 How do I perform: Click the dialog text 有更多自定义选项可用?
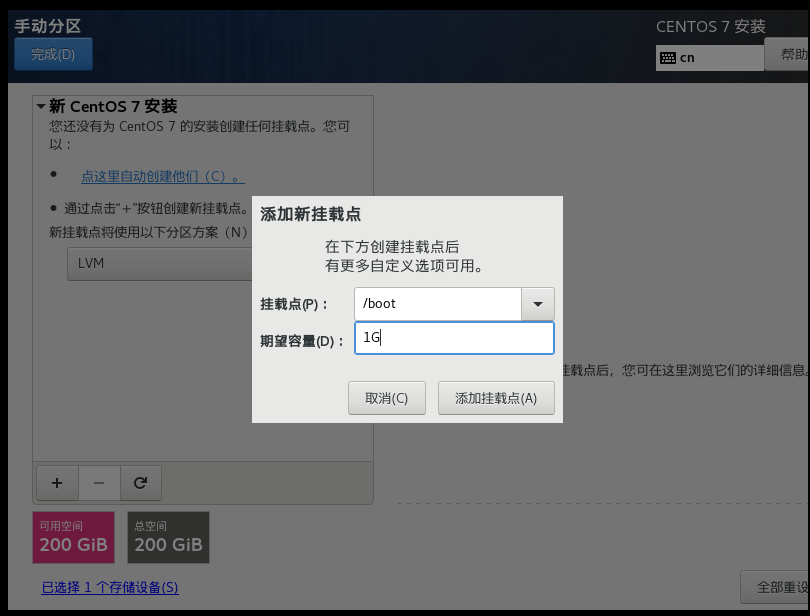(403, 266)
